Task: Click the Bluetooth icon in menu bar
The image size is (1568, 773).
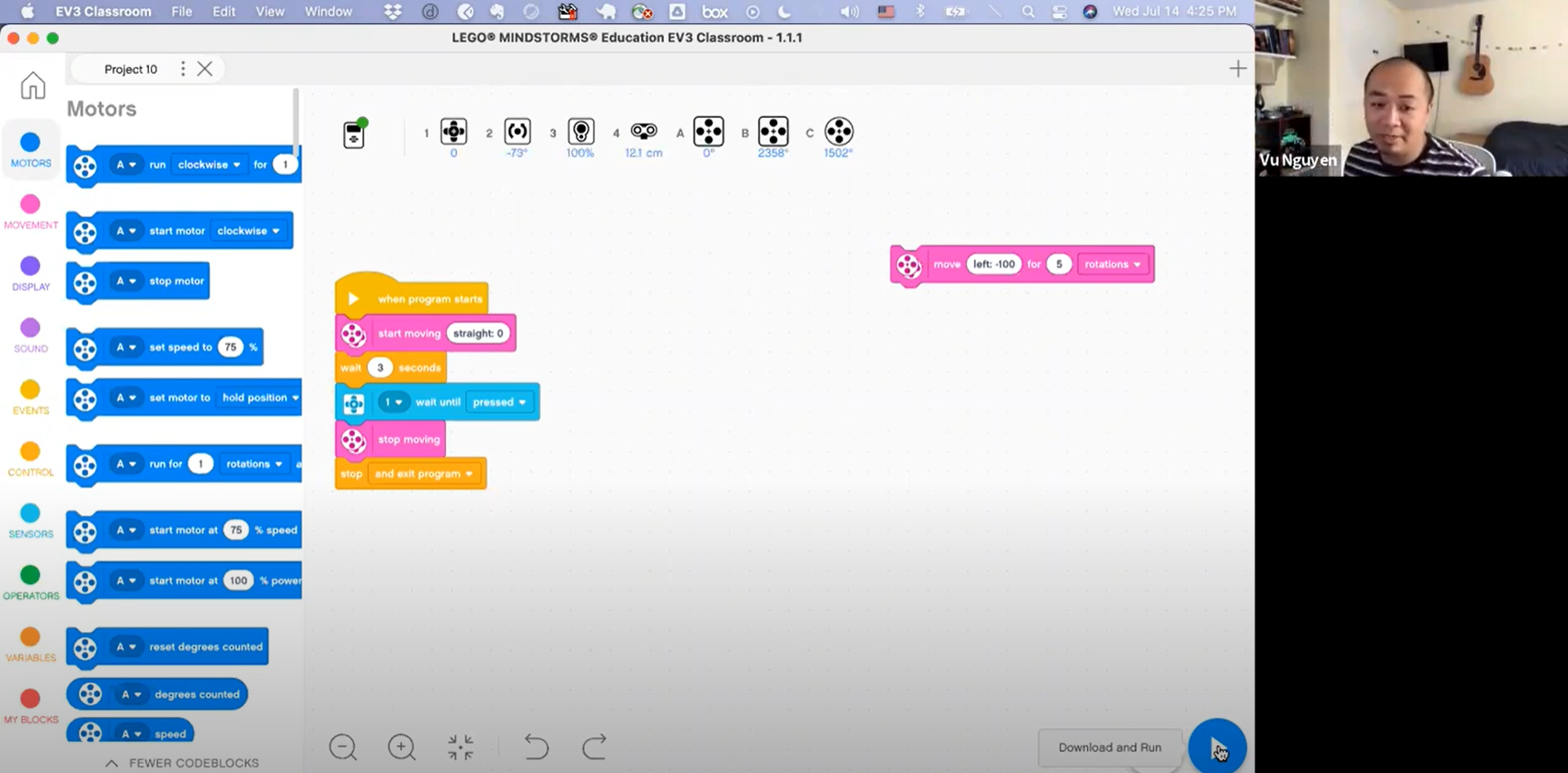Action: coord(920,11)
